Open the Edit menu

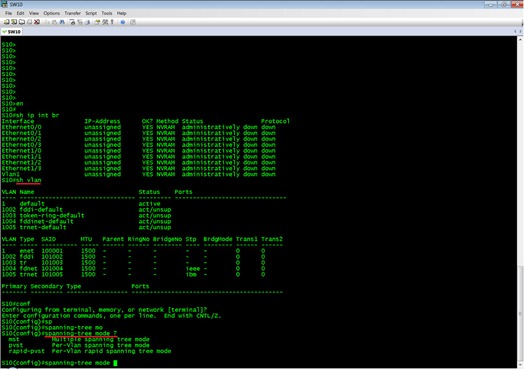click(20, 13)
